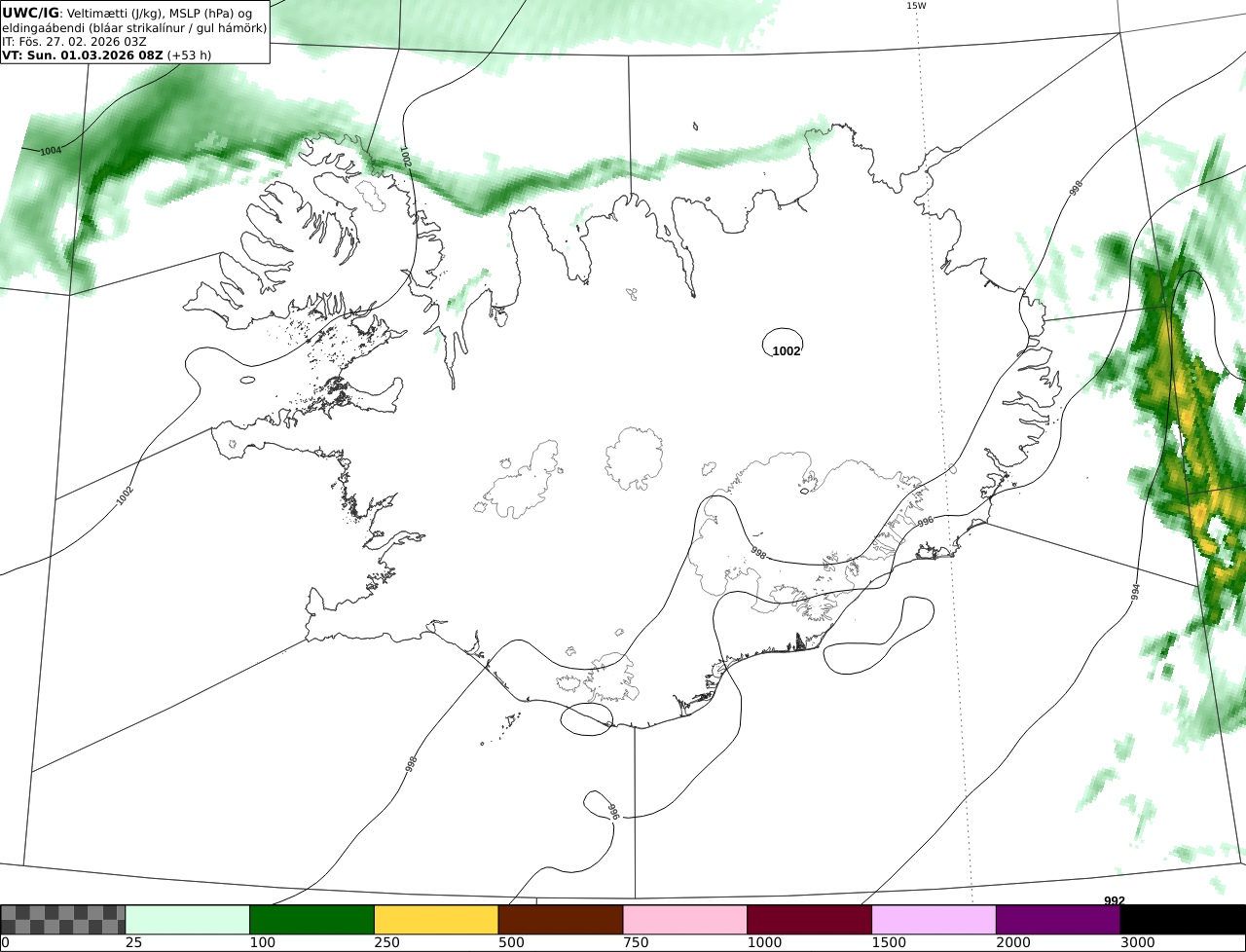Click the deep purple 2000–3000 legend swatch

pyautogui.click(x=1058, y=920)
